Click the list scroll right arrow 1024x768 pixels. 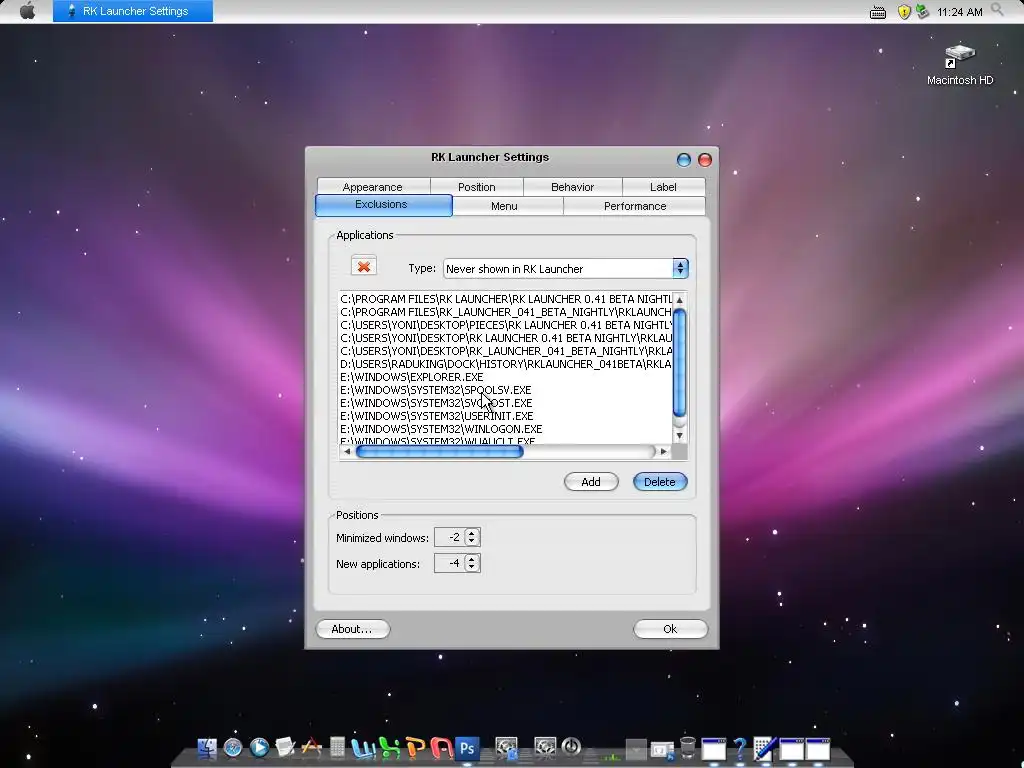664,451
